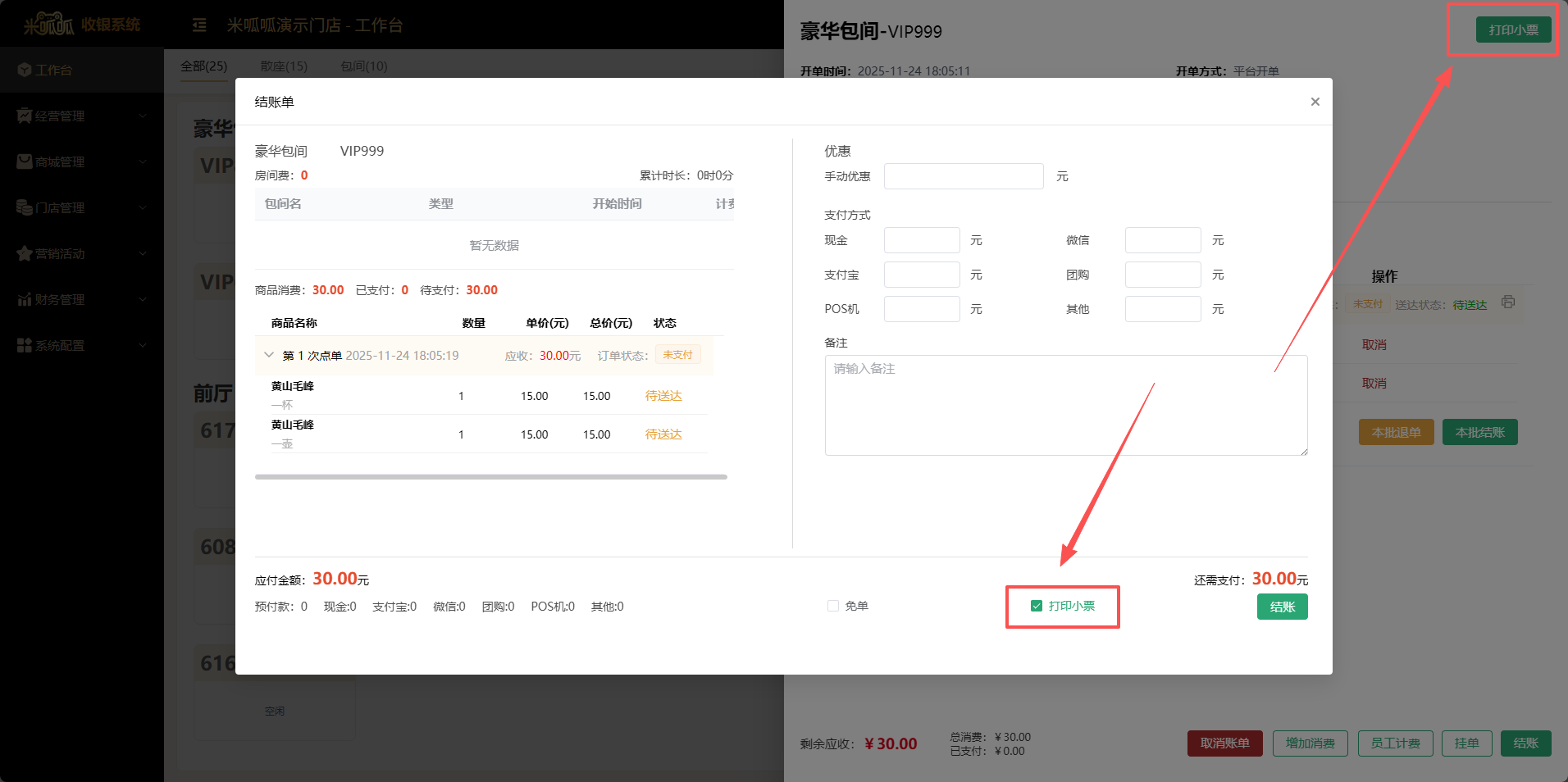
Task: Expand the 经营管理 menu chevron
Action: [143, 116]
